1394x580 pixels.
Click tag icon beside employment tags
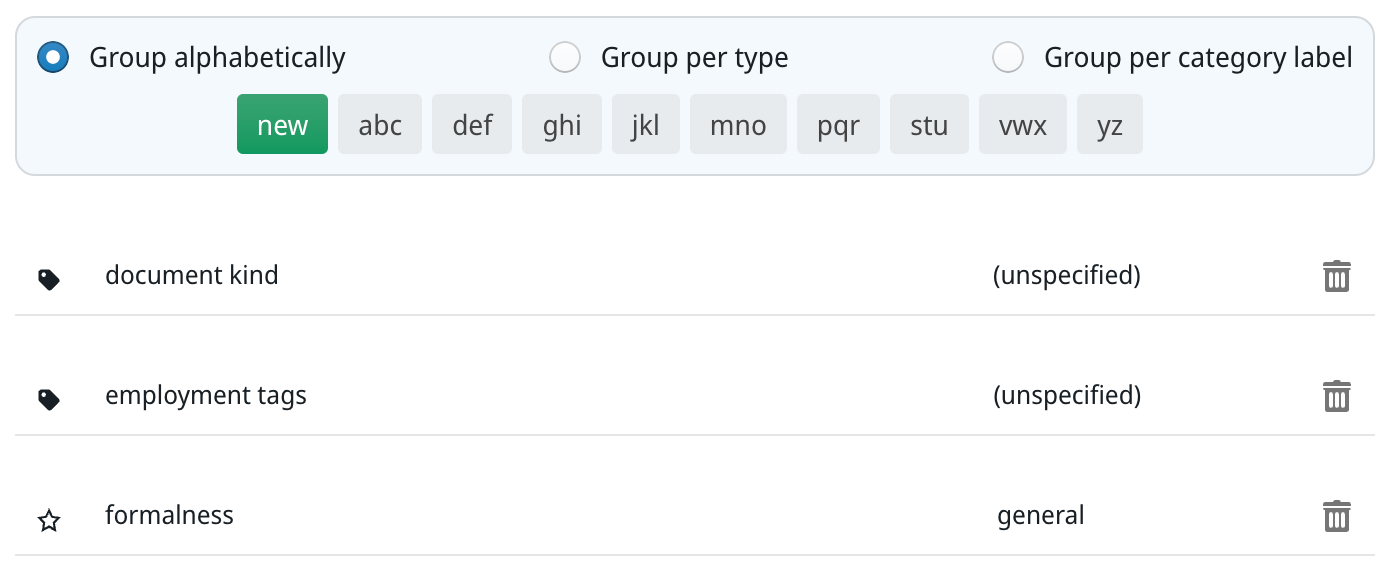point(49,399)
